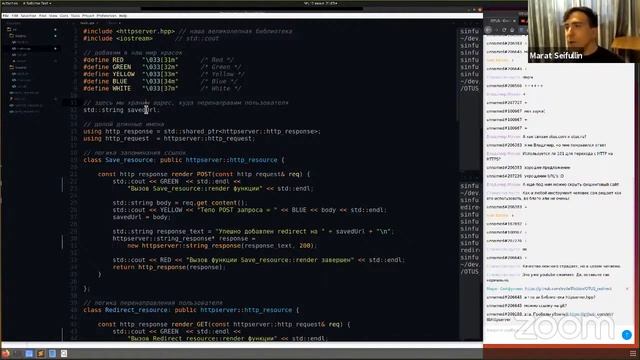Image resolution: width=640 pixels, height=360 pixels.
Task: Open the Sublime Text icon in the taskbar
Action: click(41, 353)
